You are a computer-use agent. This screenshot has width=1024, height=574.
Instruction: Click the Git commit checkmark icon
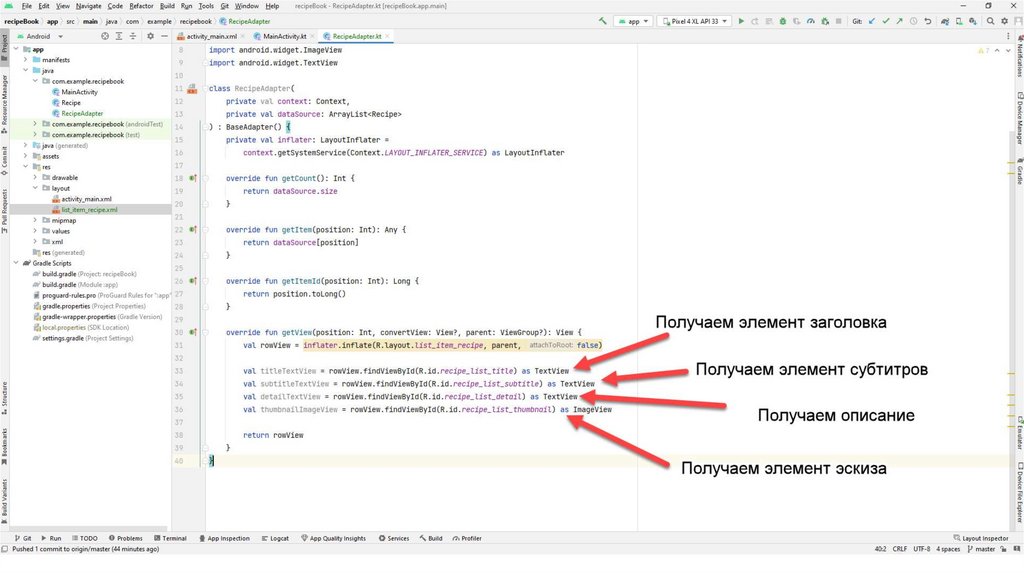pyautogui.click(x=887, y=20)
